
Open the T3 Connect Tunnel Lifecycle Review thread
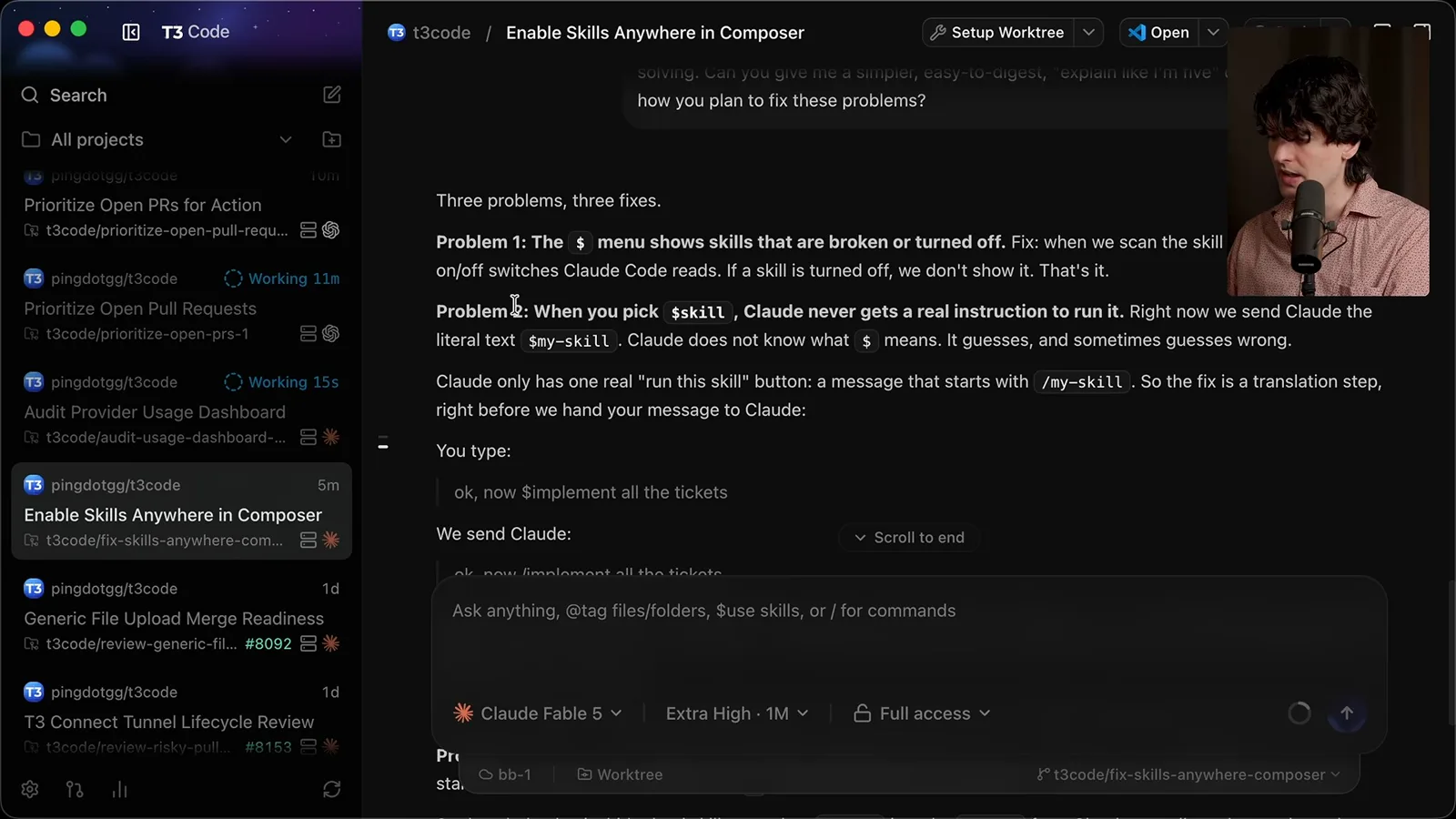[x=181, y=719]
